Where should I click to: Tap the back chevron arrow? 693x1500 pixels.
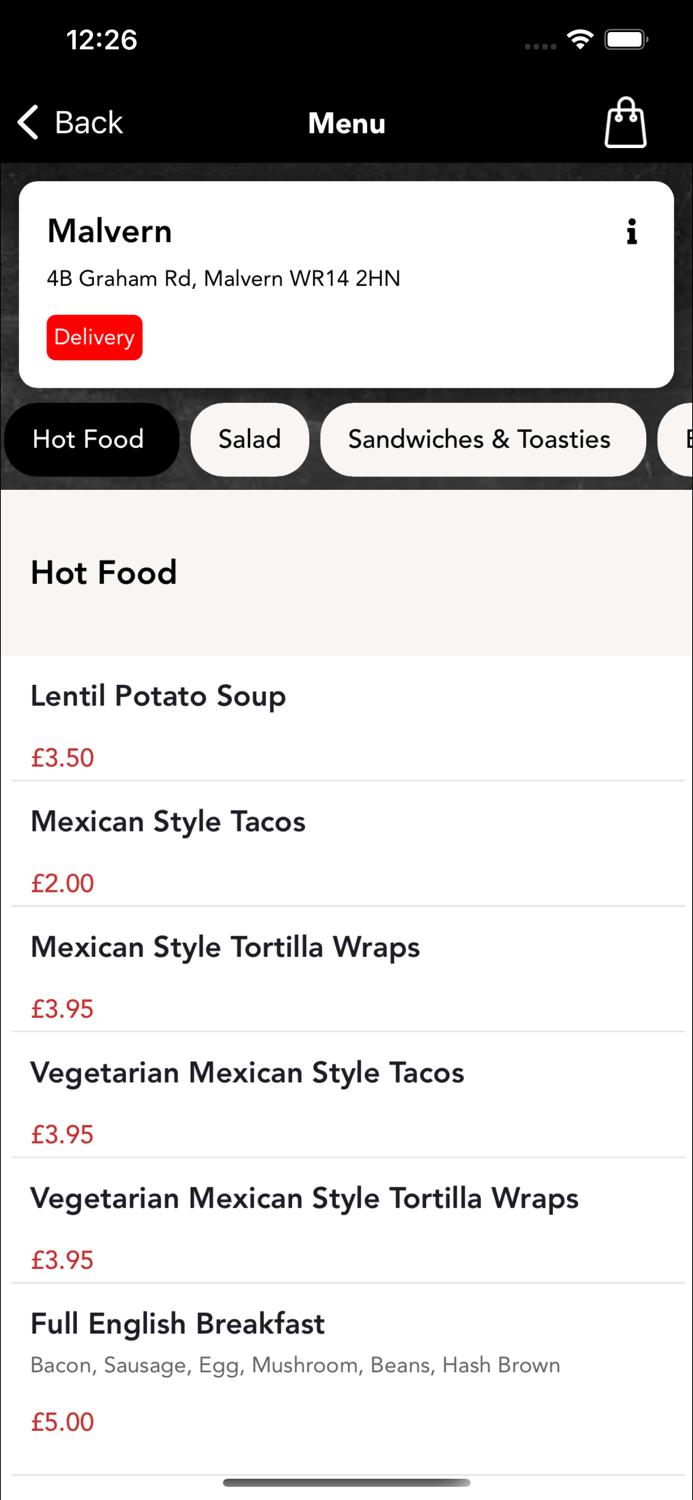point(28,123)
